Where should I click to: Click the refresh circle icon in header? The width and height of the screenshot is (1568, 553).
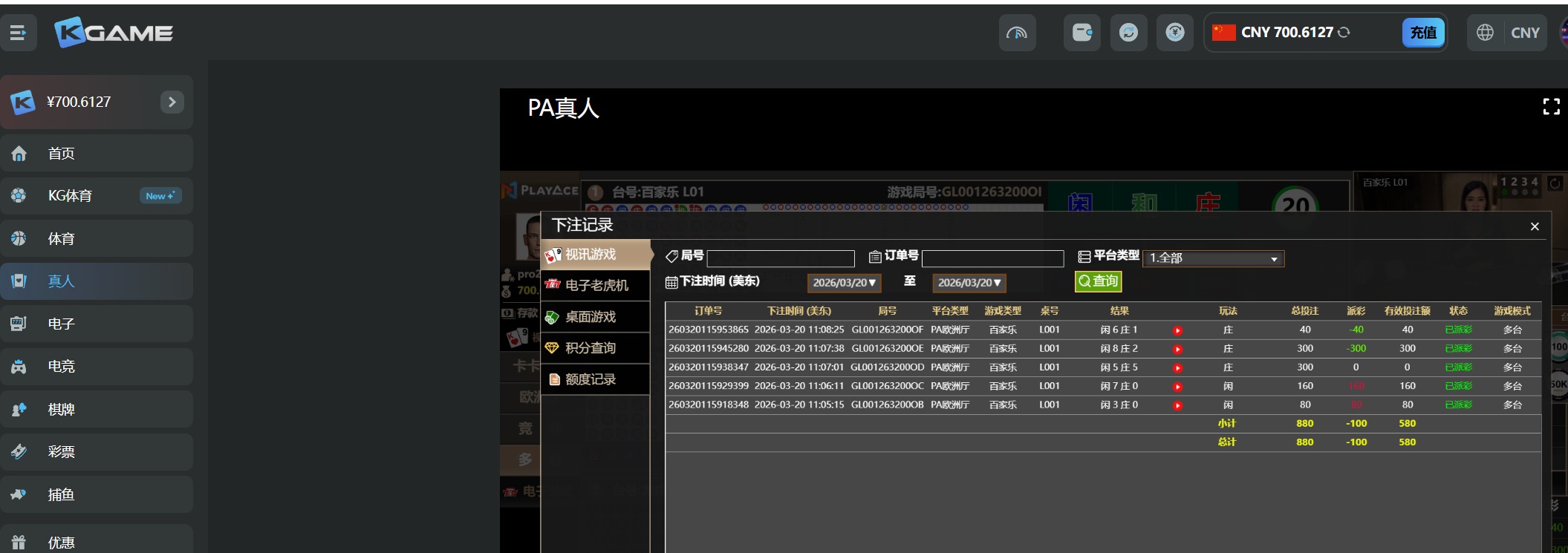[1128, 33]
